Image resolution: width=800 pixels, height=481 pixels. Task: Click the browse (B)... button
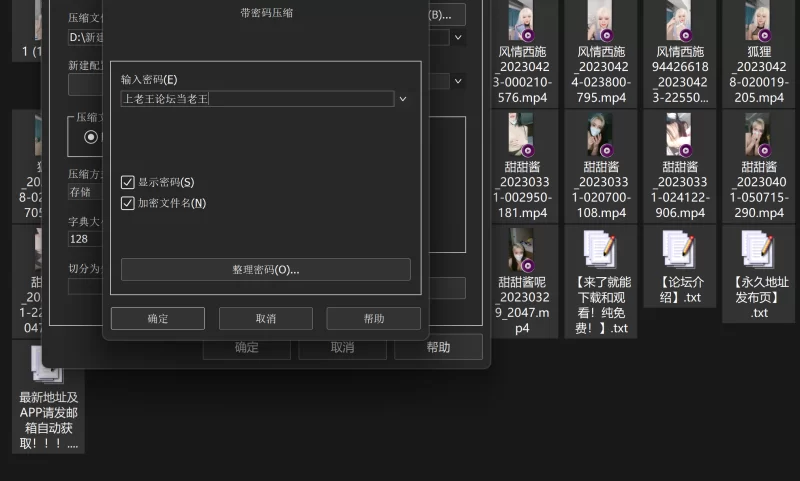446,15
